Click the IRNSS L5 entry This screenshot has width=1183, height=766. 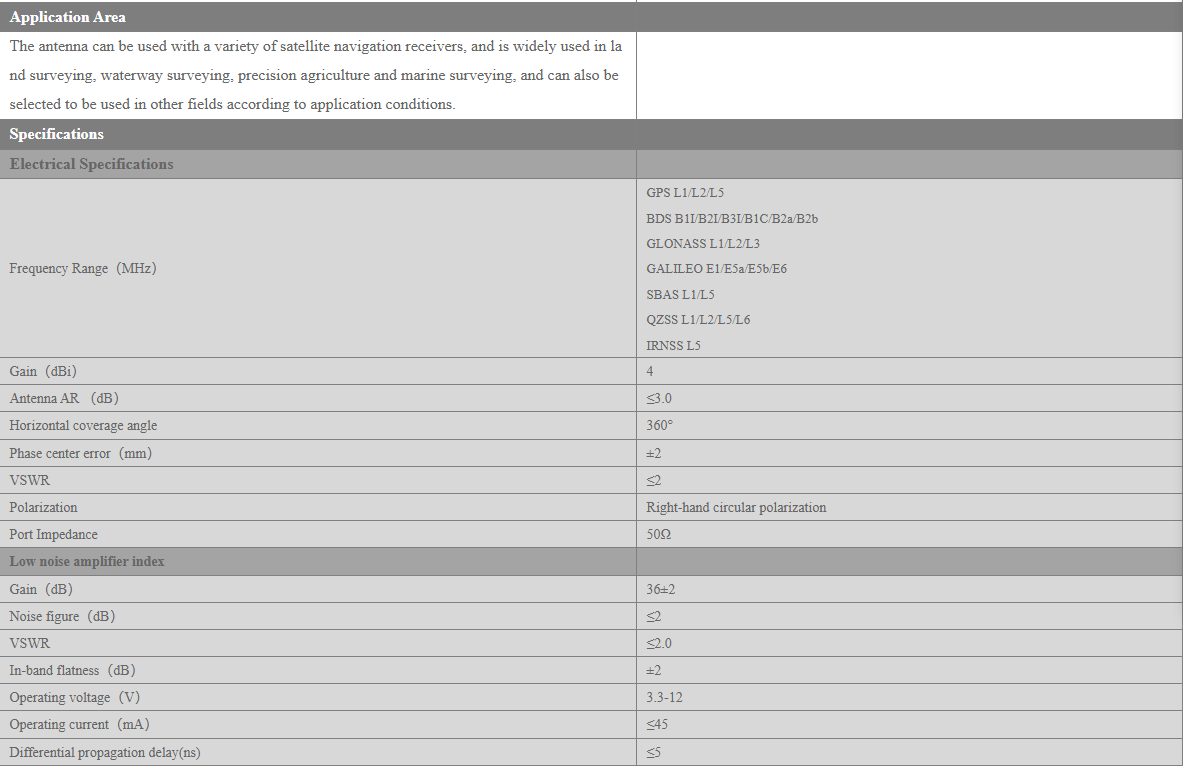click(673, 346)
